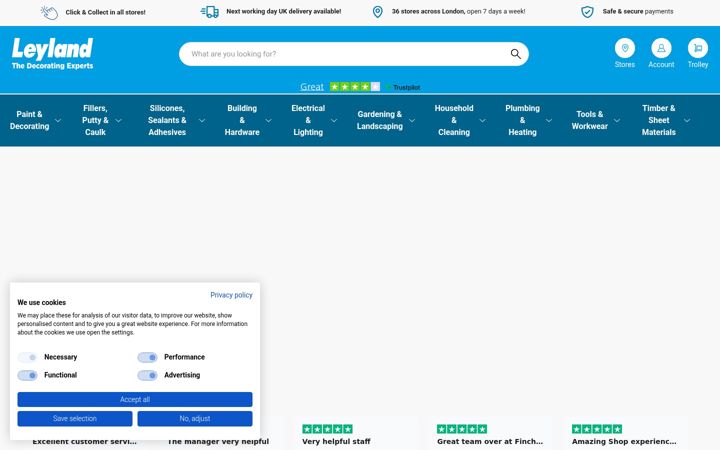
Task: Click 'Click & Collect in all stores!' text
Action: (x=106, y=12)
